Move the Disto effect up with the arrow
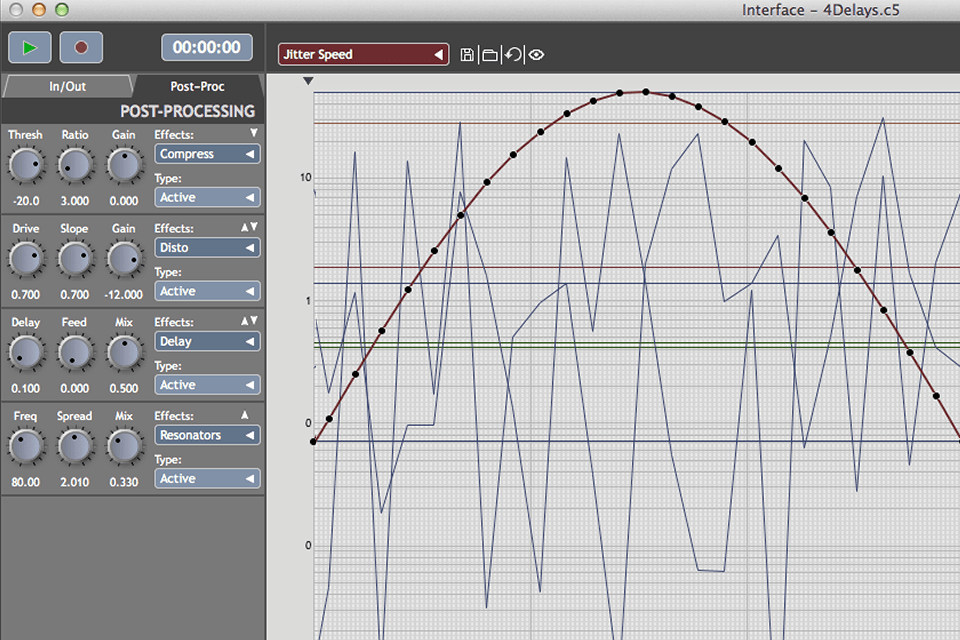The width and height of the screenshot is (960, 640). pos(244,227)
